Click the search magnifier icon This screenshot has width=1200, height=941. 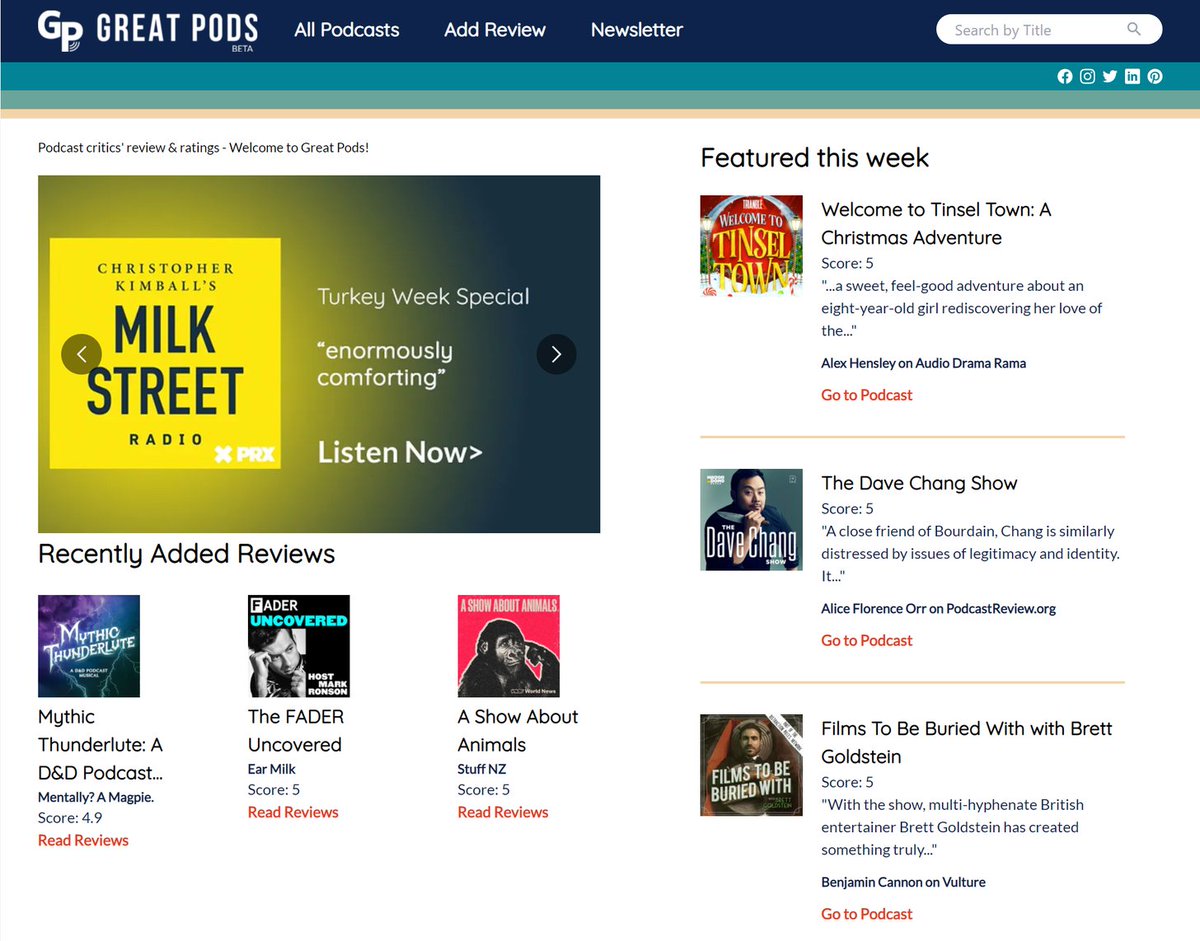[1134, 29]
